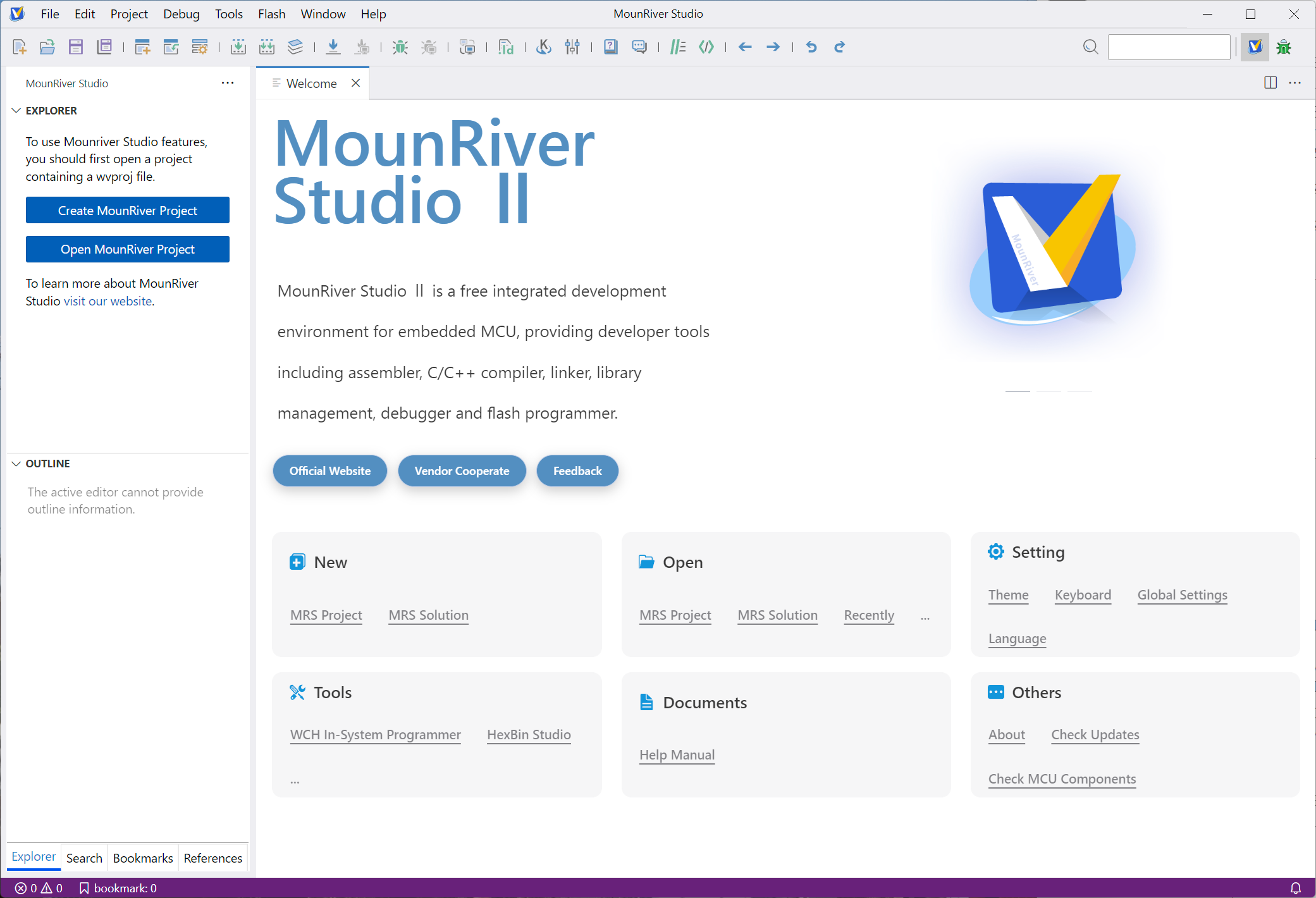This screenshot has height=898, width=1316.
Task: Open the Flash menu
Action: tap(272, 14)
